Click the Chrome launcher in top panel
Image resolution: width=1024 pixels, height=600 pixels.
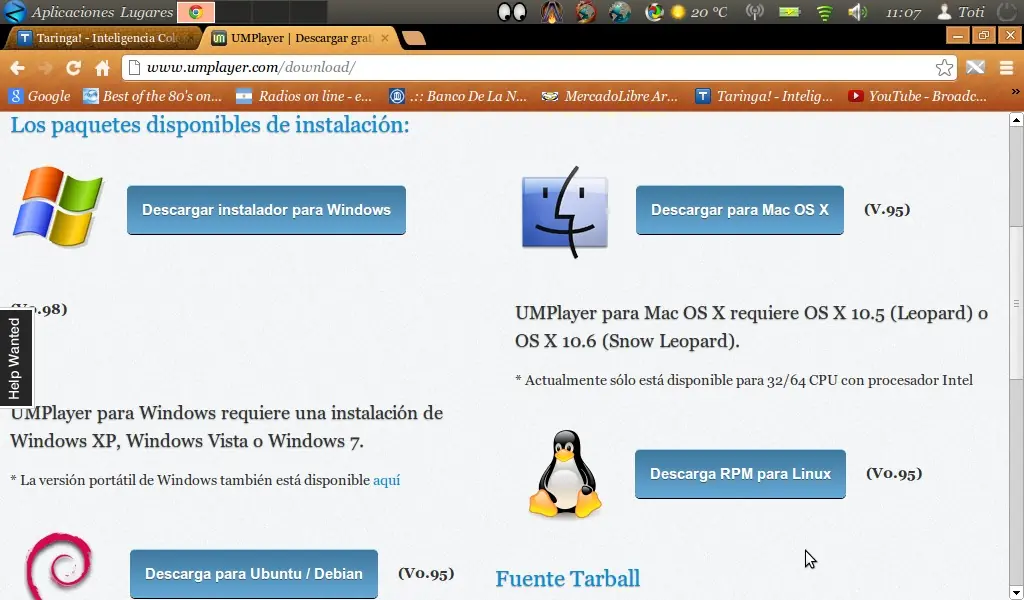coord(195,12)
